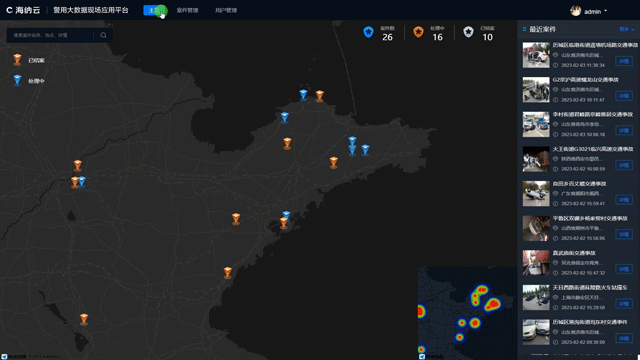Image resolution: width=640 pixels, height=360 pixels.
Task: Click the clock icon beside 2023-02-03 11:30:34
Action: click(x=556, y=65)
